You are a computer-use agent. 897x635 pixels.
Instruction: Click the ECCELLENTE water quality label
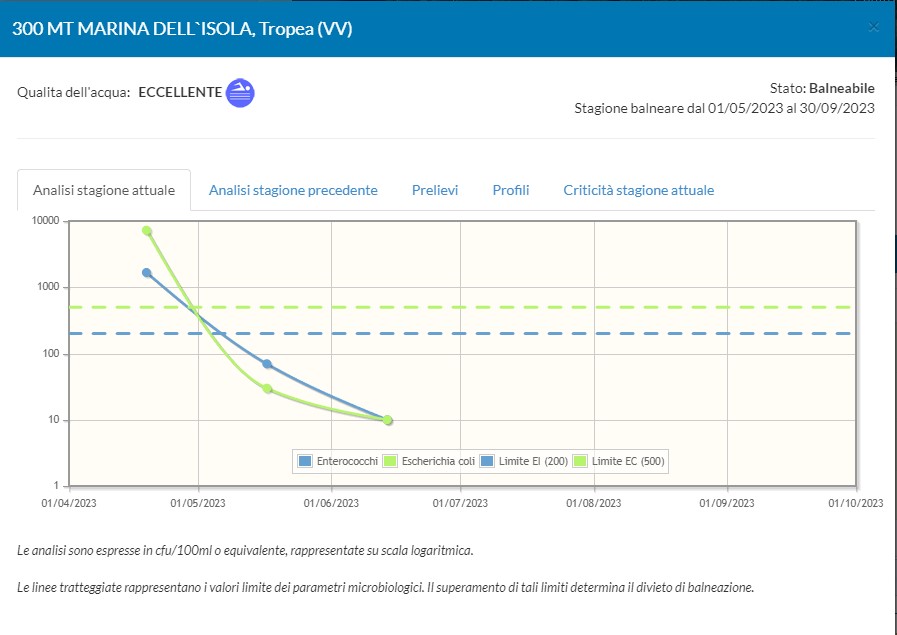[180, 92]
